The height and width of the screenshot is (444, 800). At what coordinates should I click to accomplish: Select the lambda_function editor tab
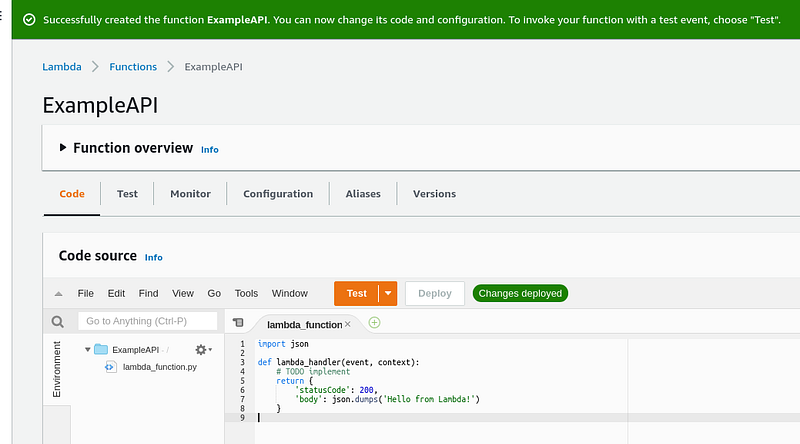pos(305,325)
